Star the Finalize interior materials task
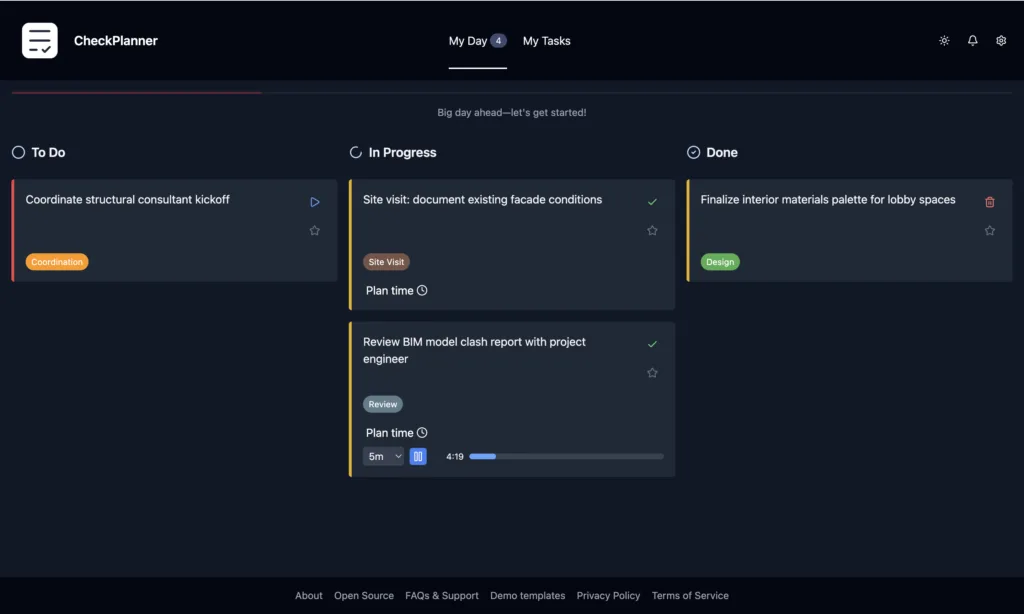1024x614 pixels. pos(990,231)
